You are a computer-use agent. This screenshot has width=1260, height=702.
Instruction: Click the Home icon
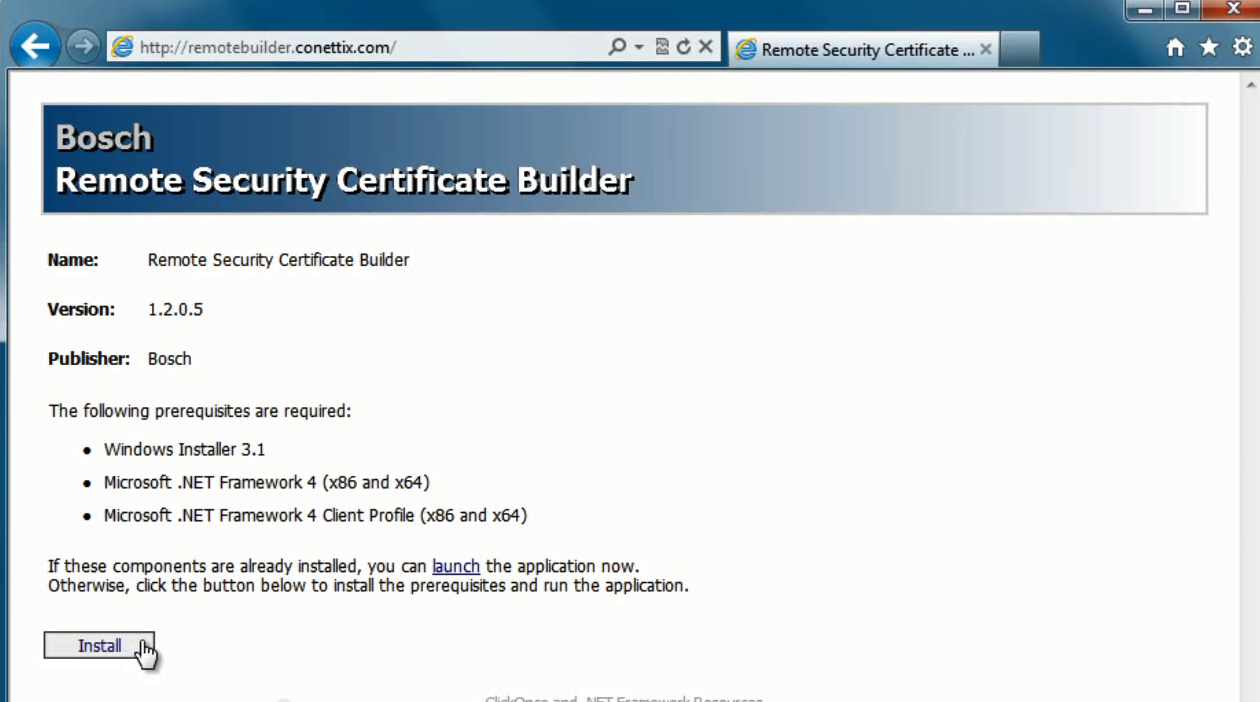tap(1176, 47)
